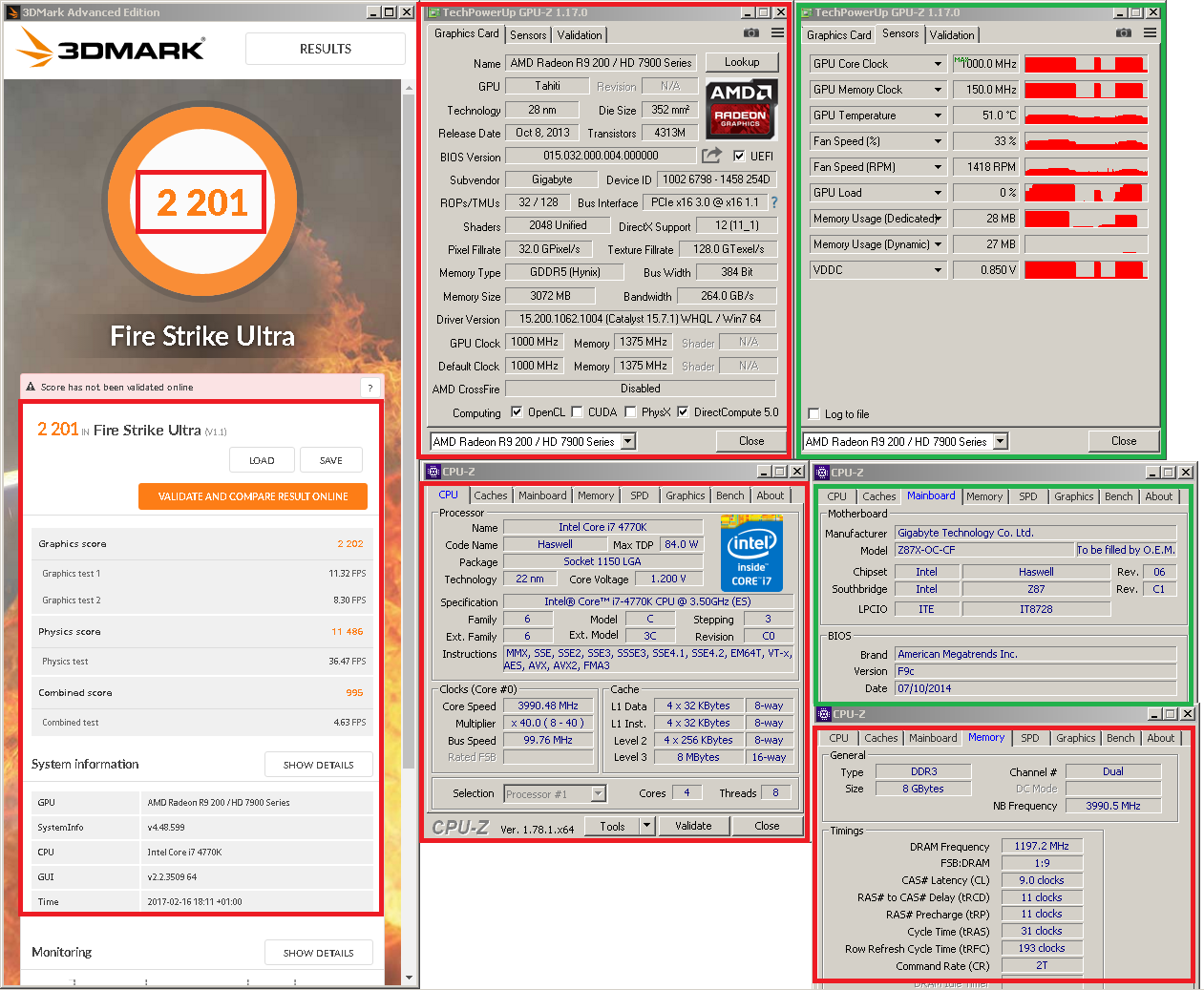Toggle the UEFI checkbox

coord(739,156)
